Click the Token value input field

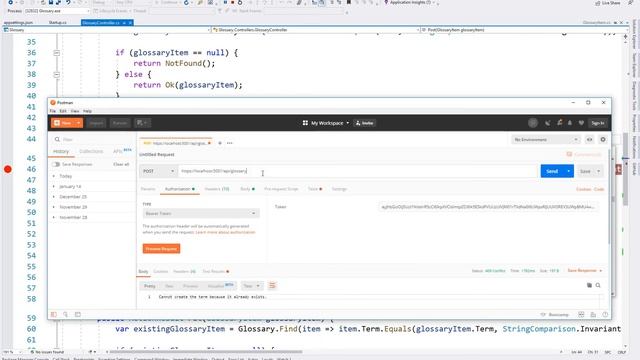point(488,207)
